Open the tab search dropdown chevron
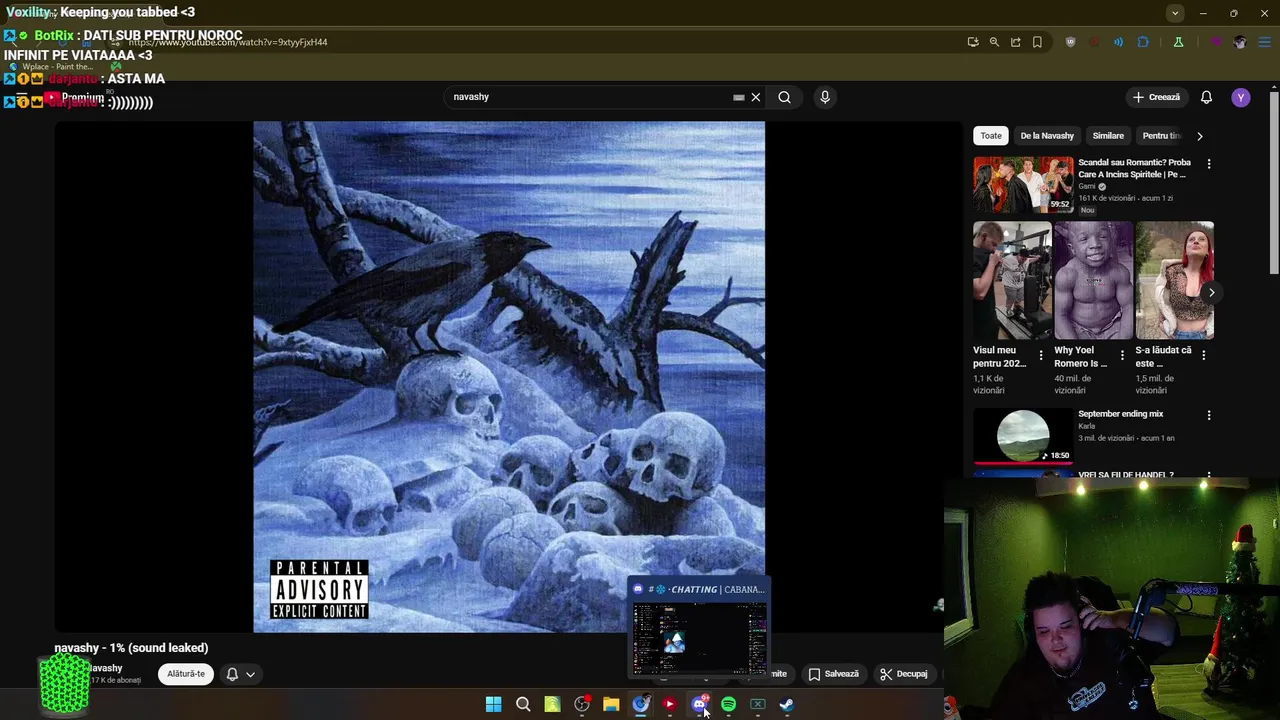Image resolution: width=1280 pixels, height=720 pixels. click(1175, 13)
